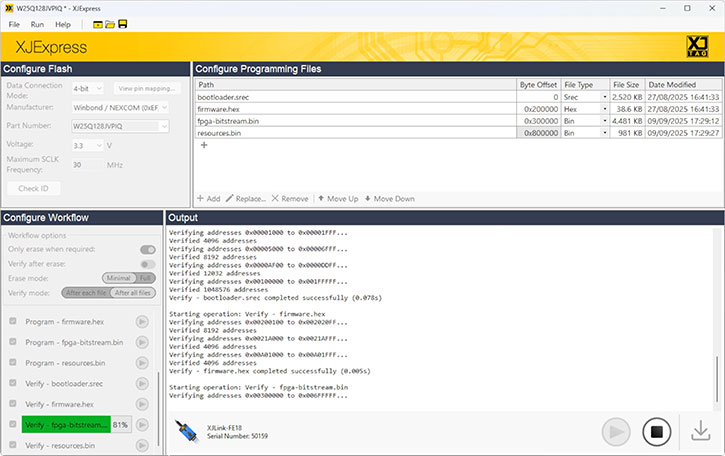
Task: Open File Type dropdown for resources.bin
Action: 604,133
